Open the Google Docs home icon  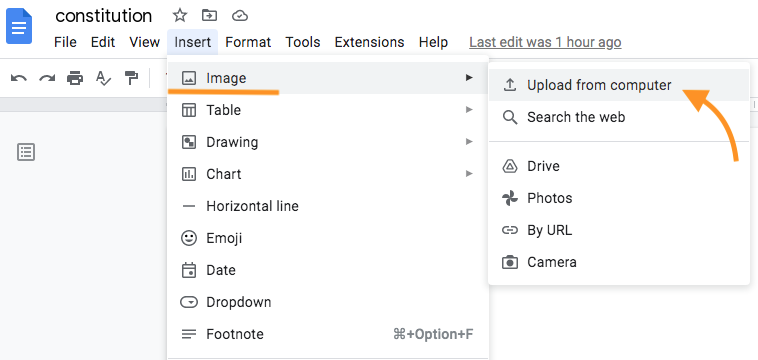19,26
